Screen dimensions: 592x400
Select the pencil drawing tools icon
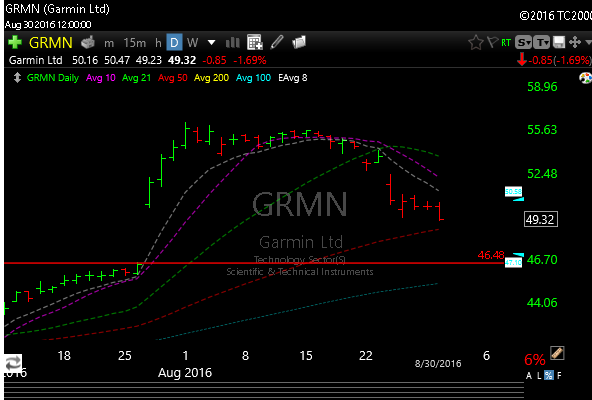(277, 42)
